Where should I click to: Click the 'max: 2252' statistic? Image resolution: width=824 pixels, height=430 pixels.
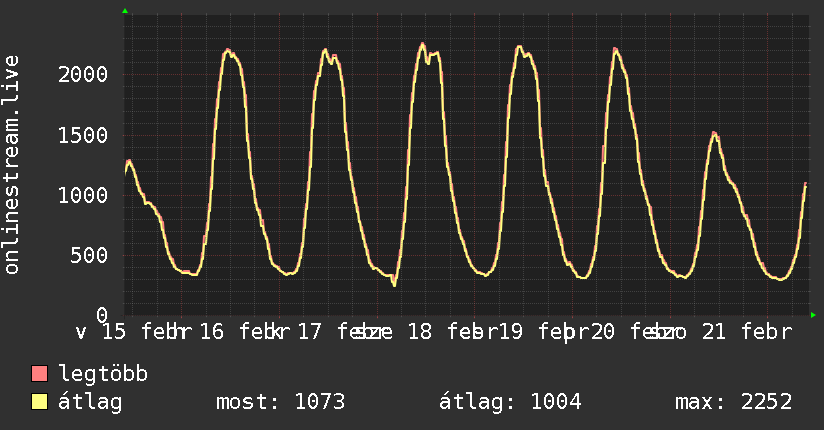[x=734, y=402]
